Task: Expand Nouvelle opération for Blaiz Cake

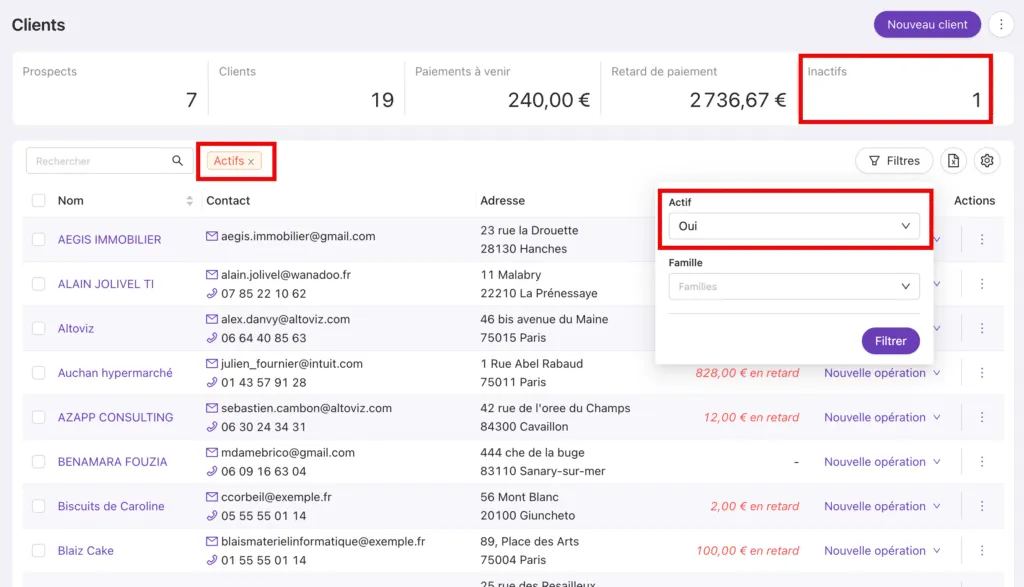Action: pos(882,550)
